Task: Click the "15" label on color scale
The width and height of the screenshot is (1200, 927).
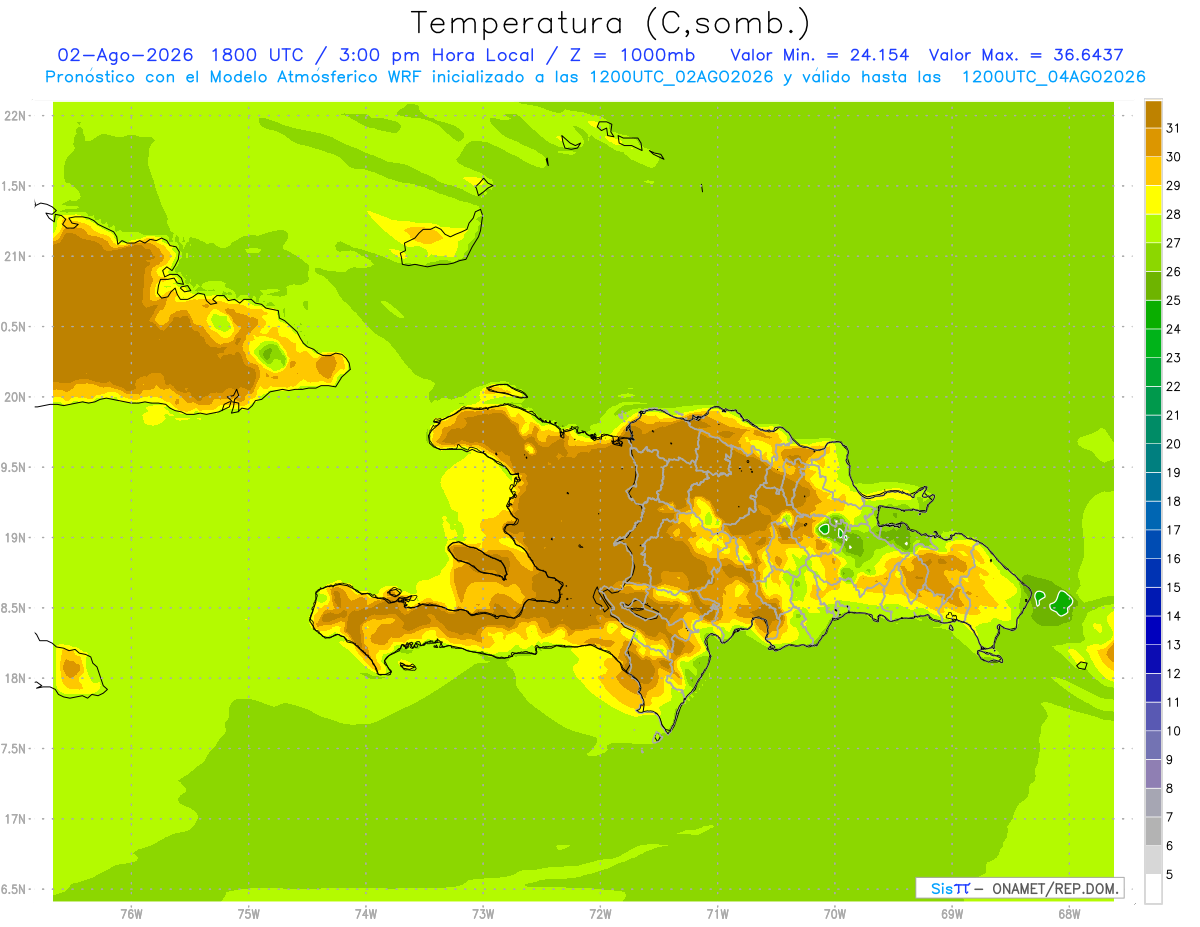Action: click(1173, 587)
